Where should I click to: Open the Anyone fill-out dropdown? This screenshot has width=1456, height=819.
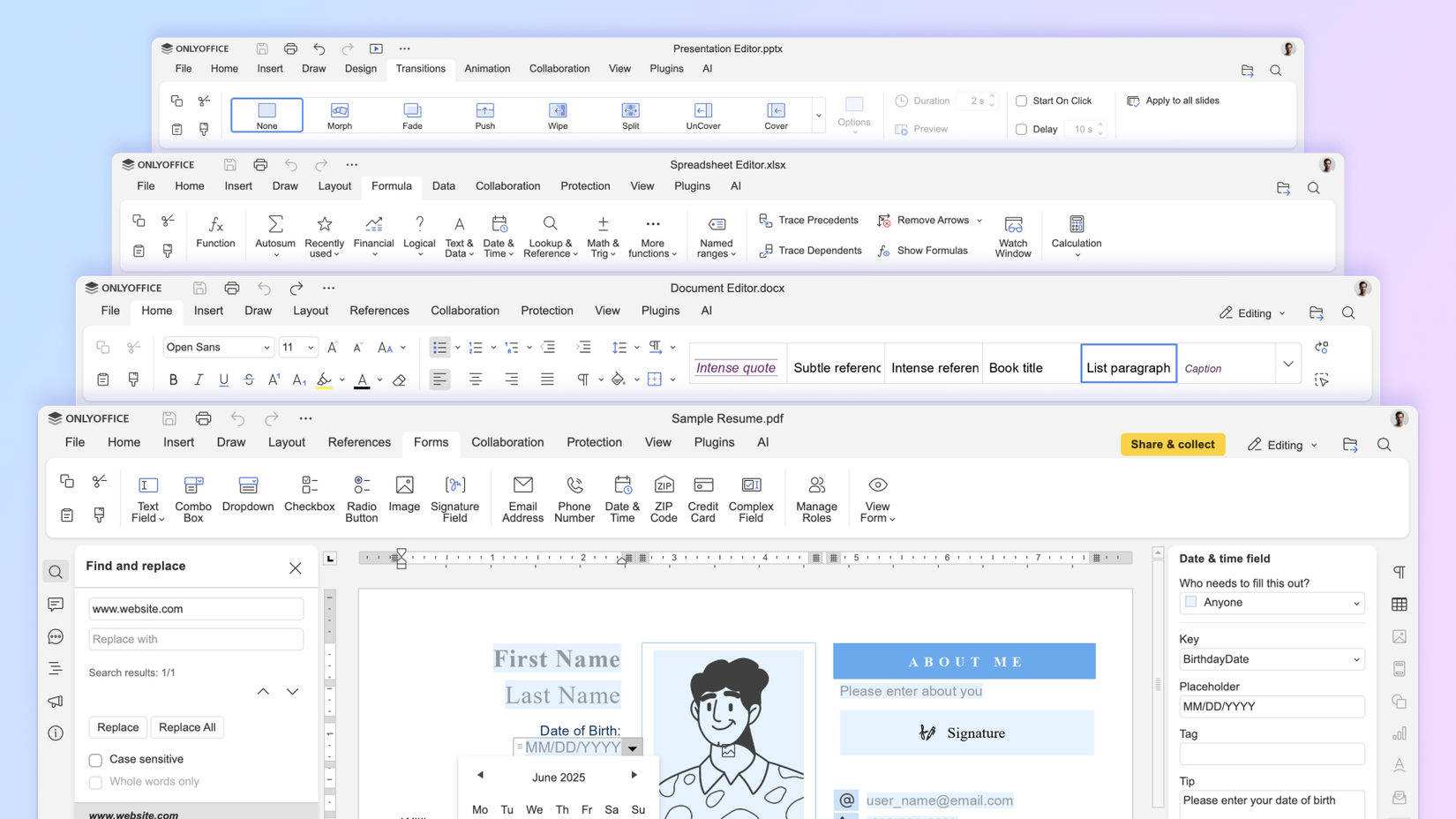click(x=1272, y=603)
